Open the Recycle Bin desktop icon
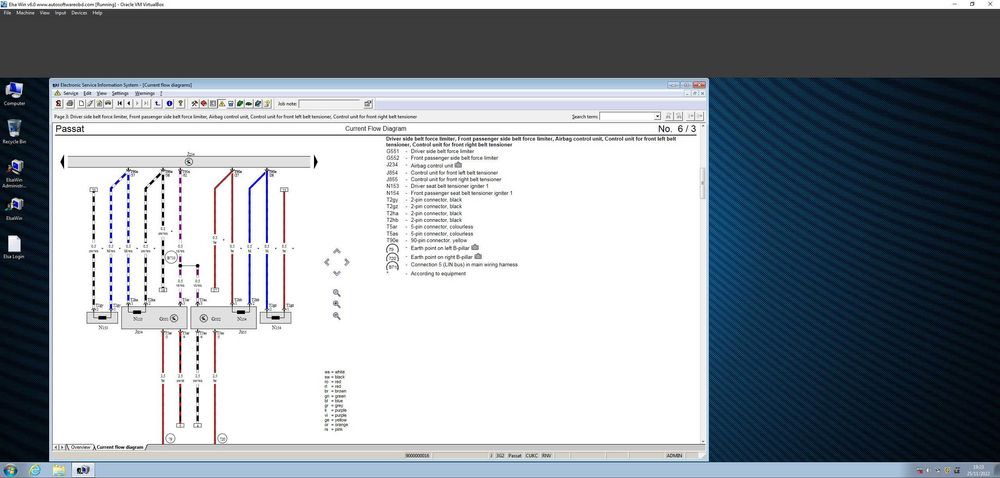The width and height of the screenshot is (1000, 478). coord(14,132)
